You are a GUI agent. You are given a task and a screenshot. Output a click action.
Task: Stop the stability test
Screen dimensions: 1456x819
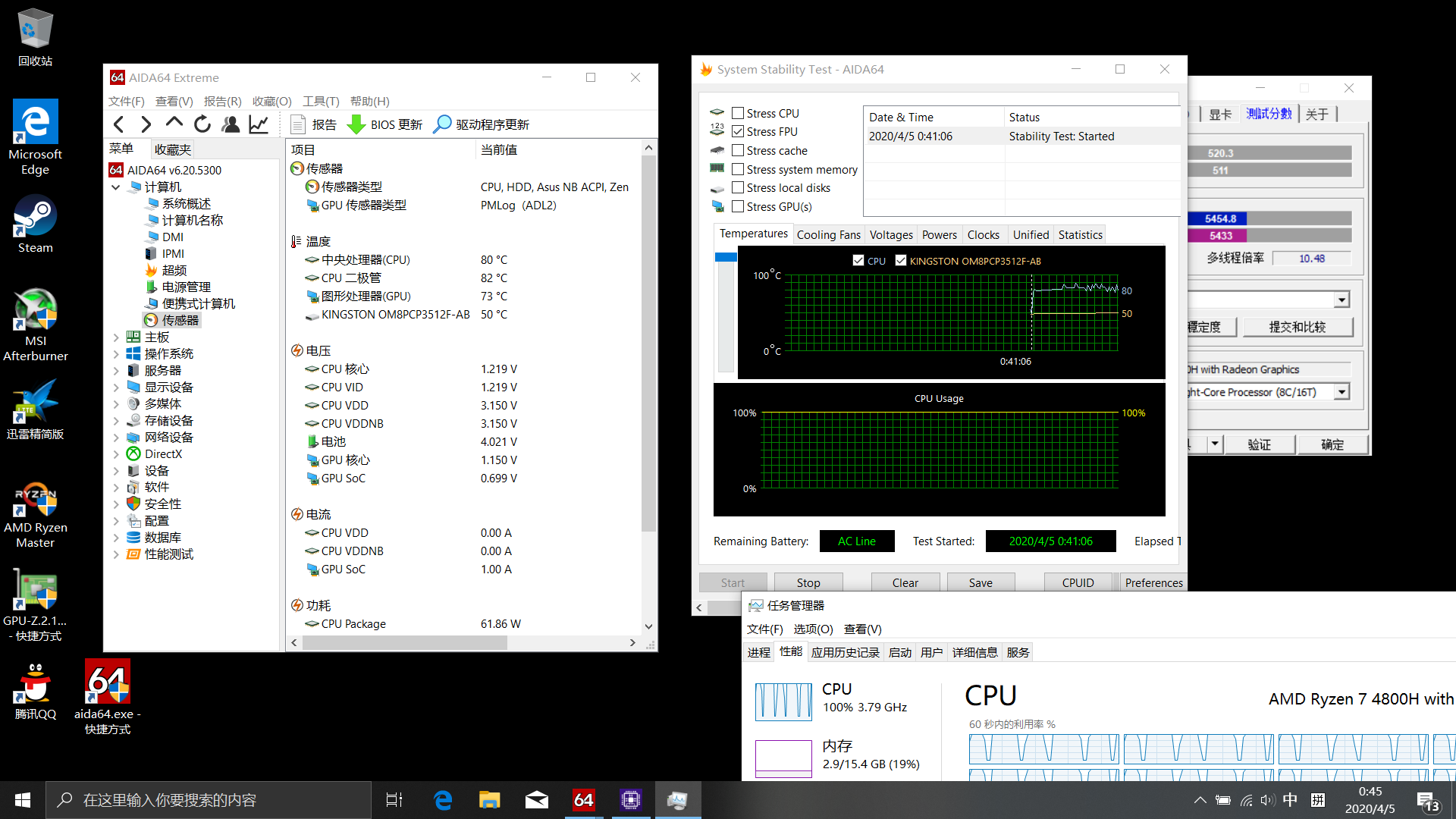pos(808,582)
